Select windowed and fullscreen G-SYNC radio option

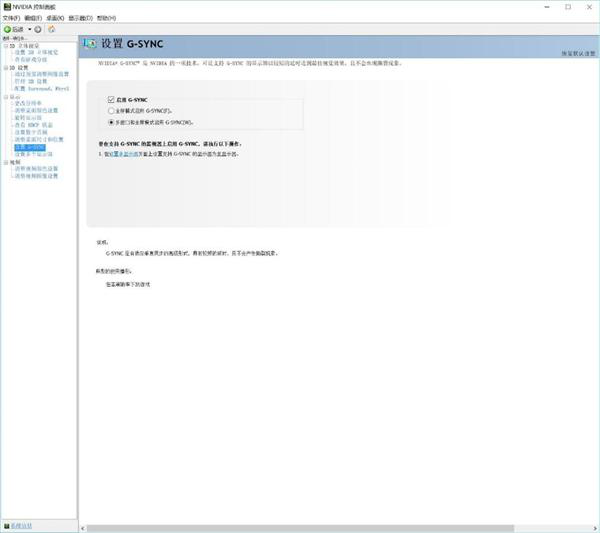tap(111, 120)
